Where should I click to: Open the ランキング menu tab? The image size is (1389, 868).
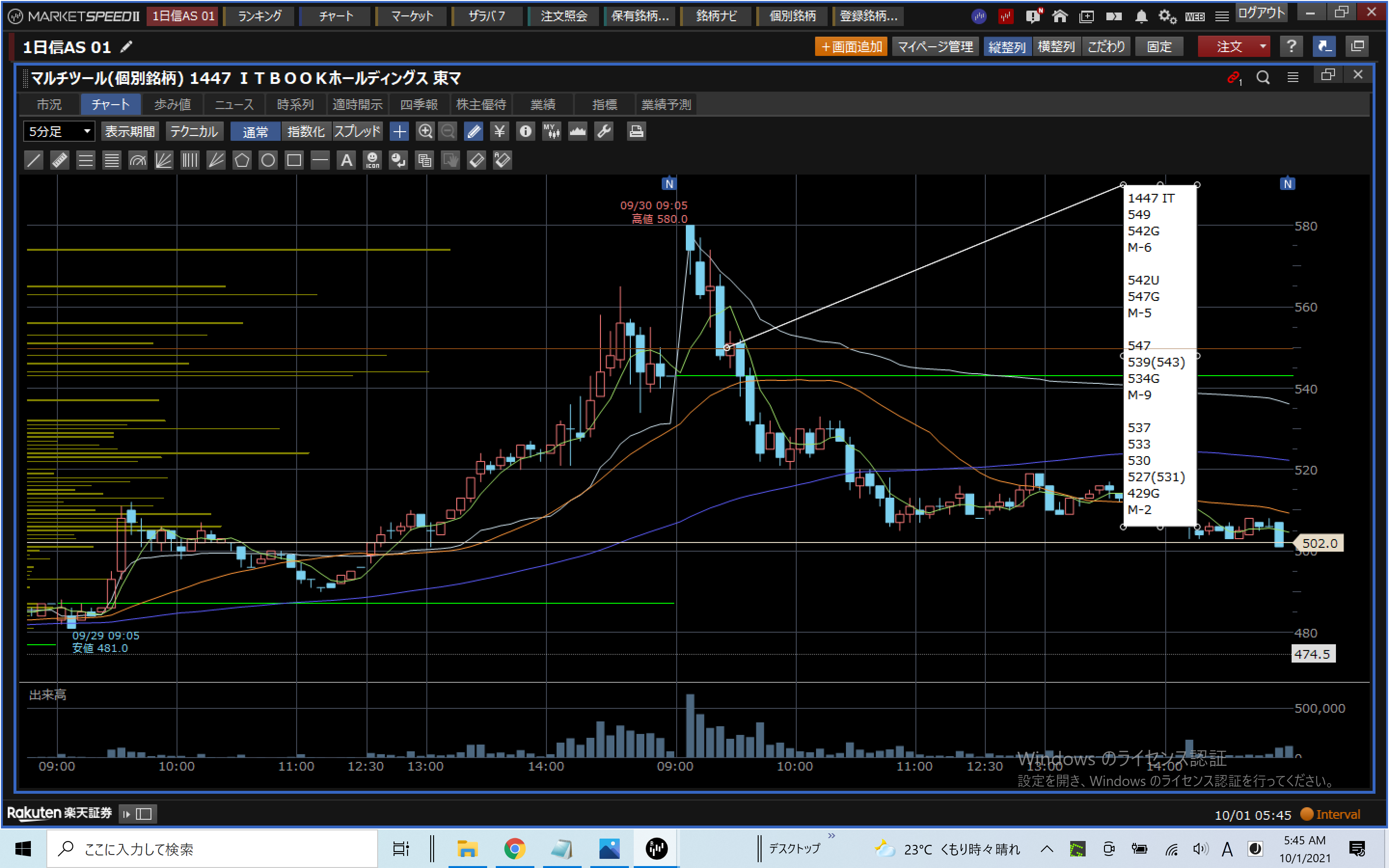[x=259, y=16]
